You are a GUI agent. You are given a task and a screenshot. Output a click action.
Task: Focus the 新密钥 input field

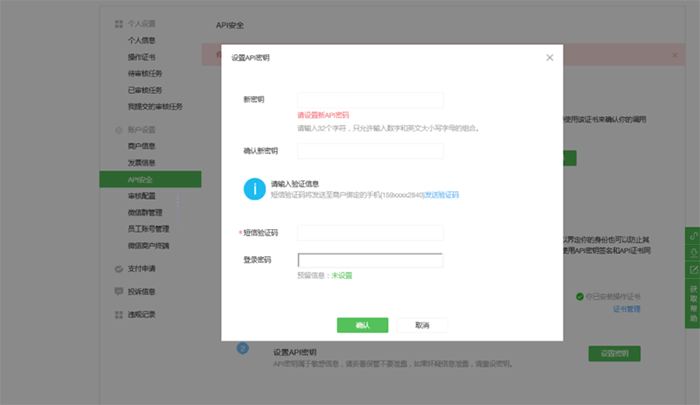click(x=370, y=100)
